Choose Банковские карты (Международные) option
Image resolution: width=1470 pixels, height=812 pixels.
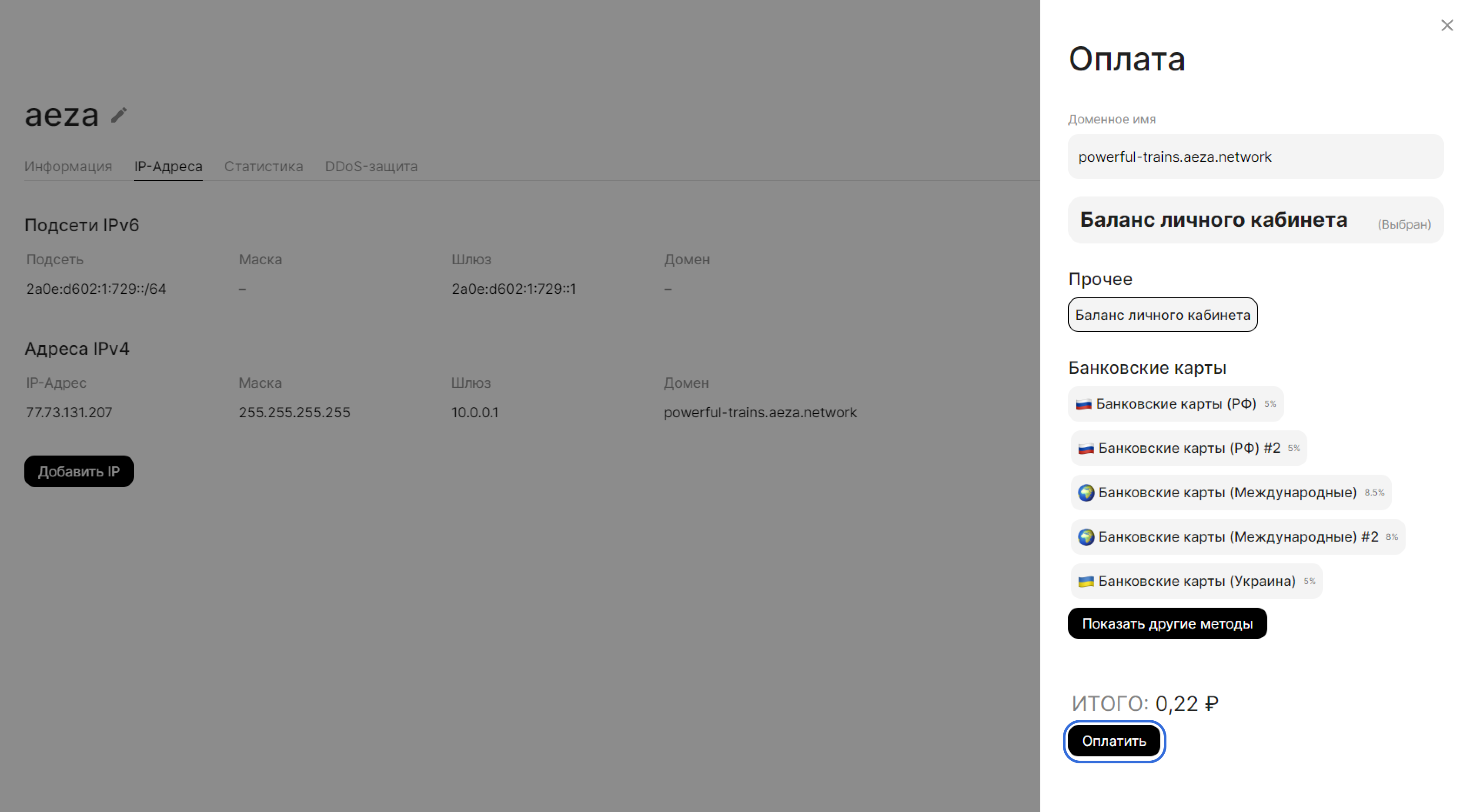1230,493
